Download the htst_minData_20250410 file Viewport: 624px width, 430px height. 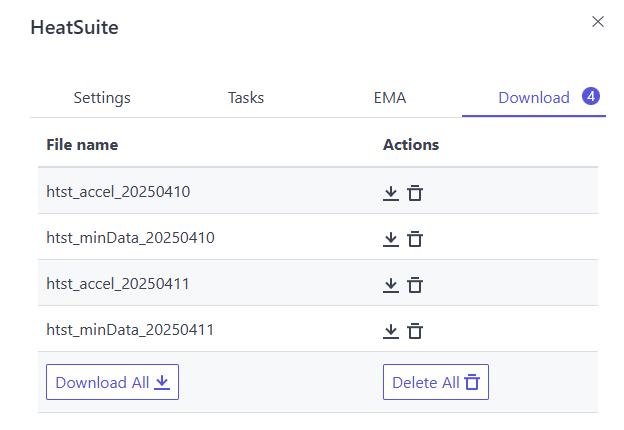point(391,239)
